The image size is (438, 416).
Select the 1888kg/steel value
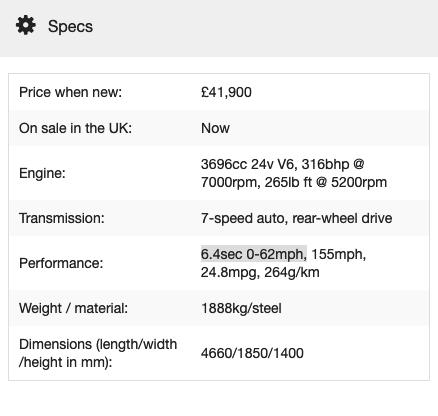(241, 308)
